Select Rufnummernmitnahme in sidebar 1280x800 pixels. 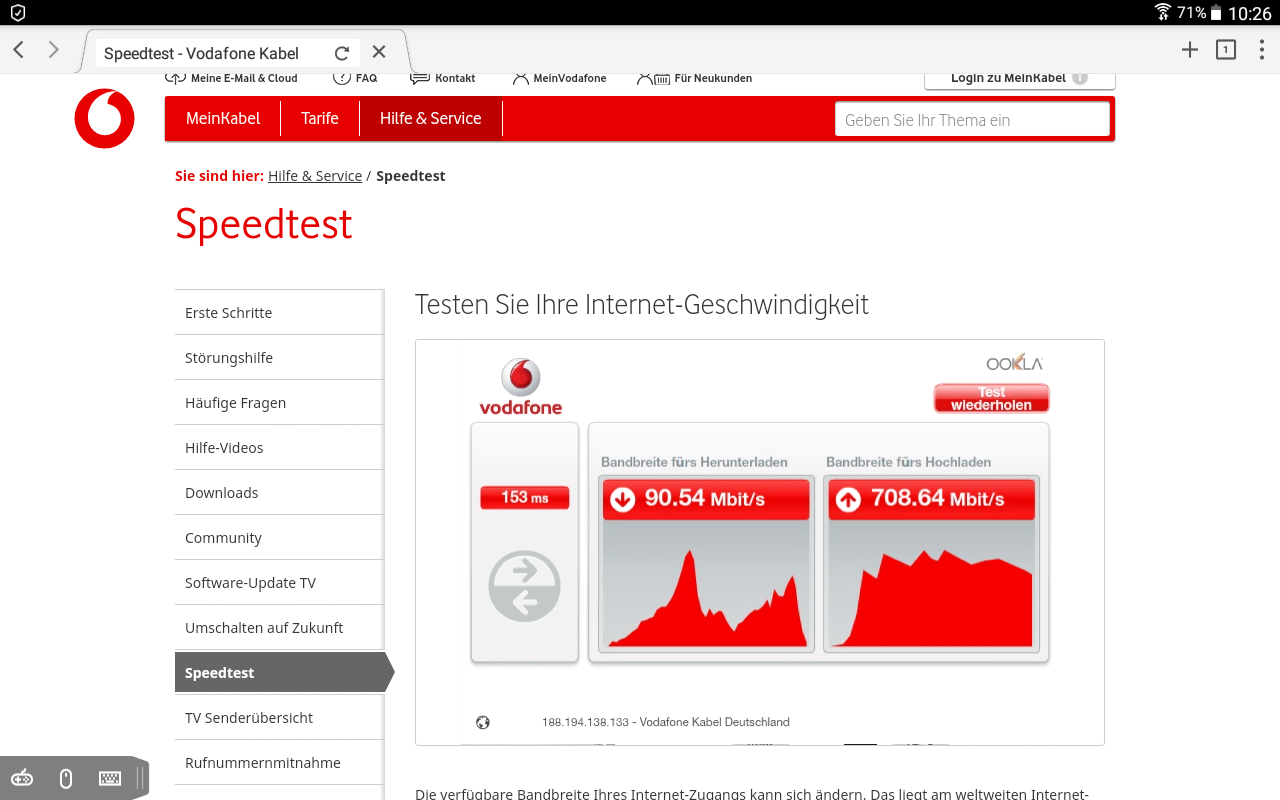tap(279, 763)
